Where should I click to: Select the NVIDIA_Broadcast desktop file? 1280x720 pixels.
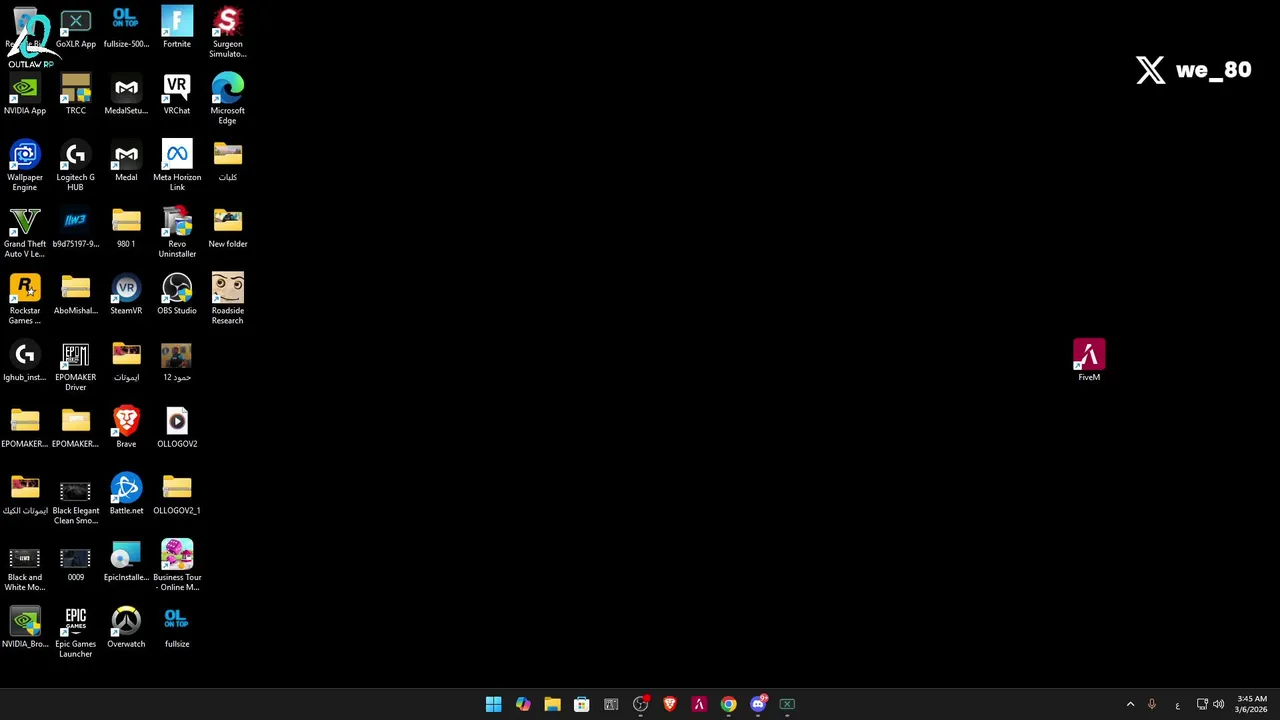[25, 628]
